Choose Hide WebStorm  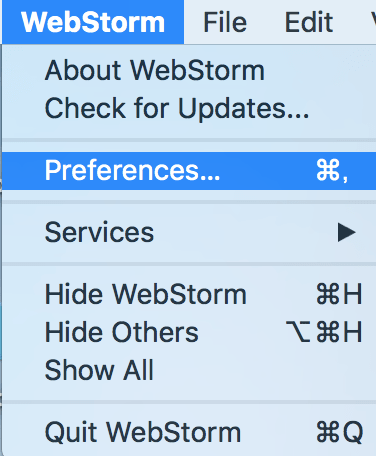(146, 294)
